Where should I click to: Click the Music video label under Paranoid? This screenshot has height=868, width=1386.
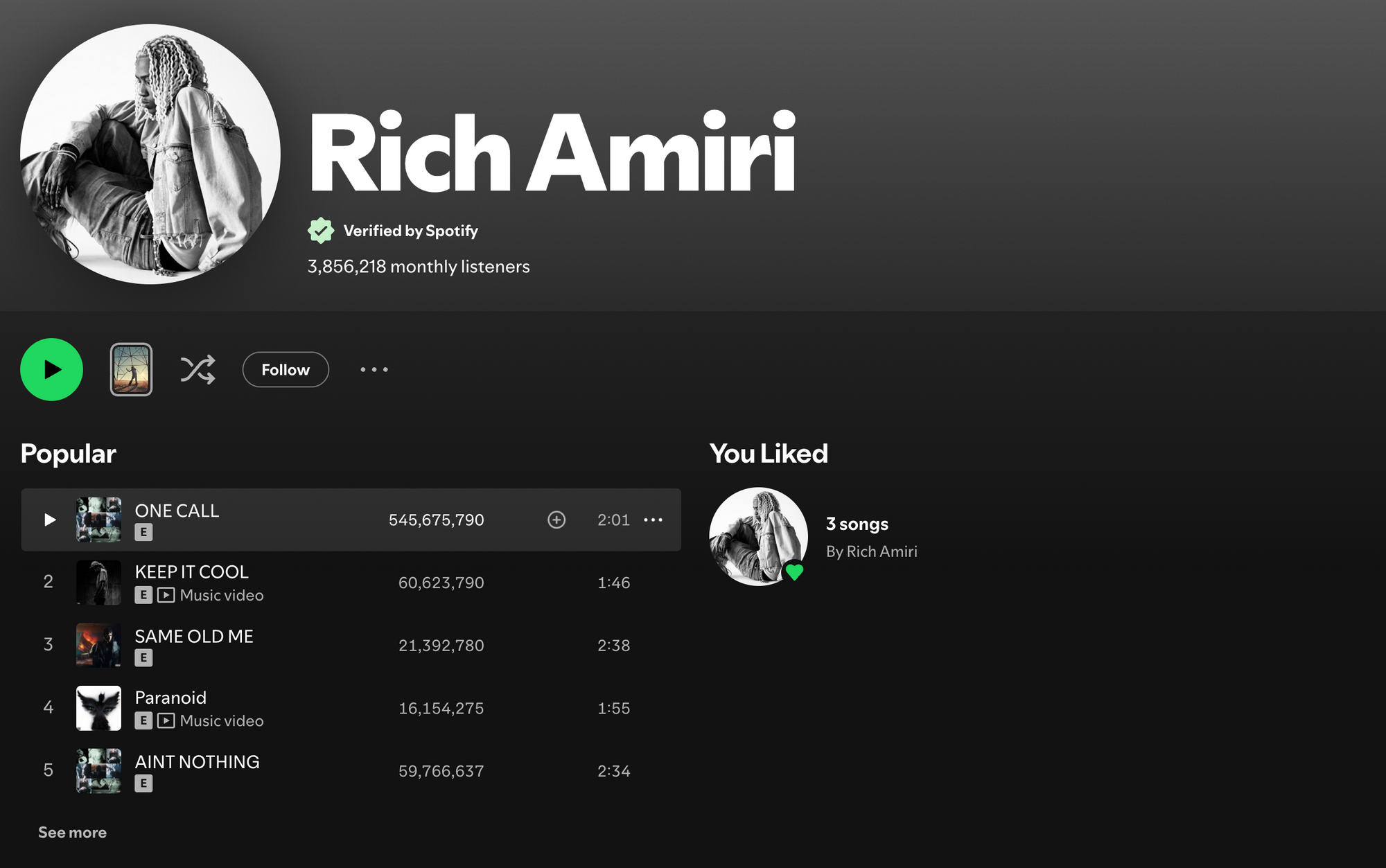pyautogui.click(x=222, y=720)
